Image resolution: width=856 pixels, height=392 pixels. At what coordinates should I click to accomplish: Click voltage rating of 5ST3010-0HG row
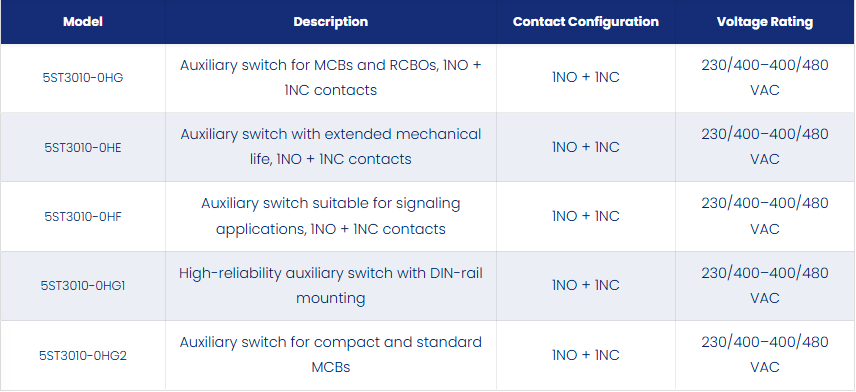coord(765,78)
